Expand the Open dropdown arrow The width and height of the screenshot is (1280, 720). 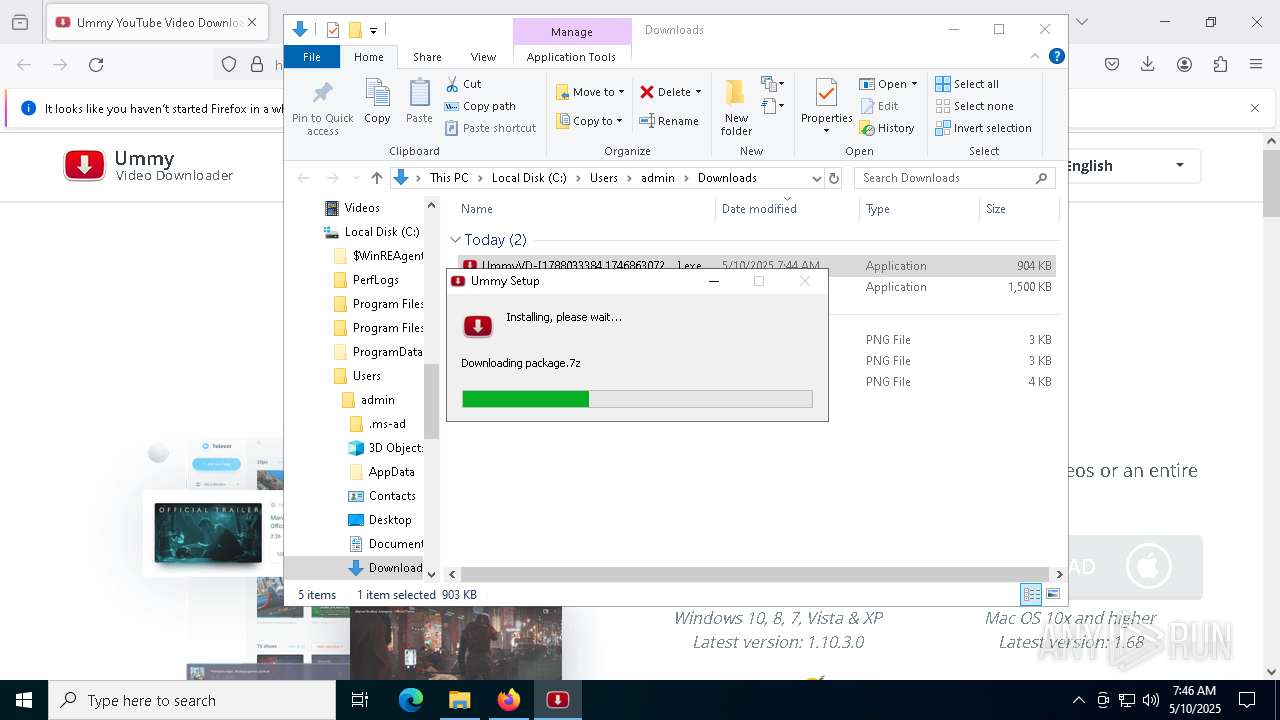tap(914, 84)
